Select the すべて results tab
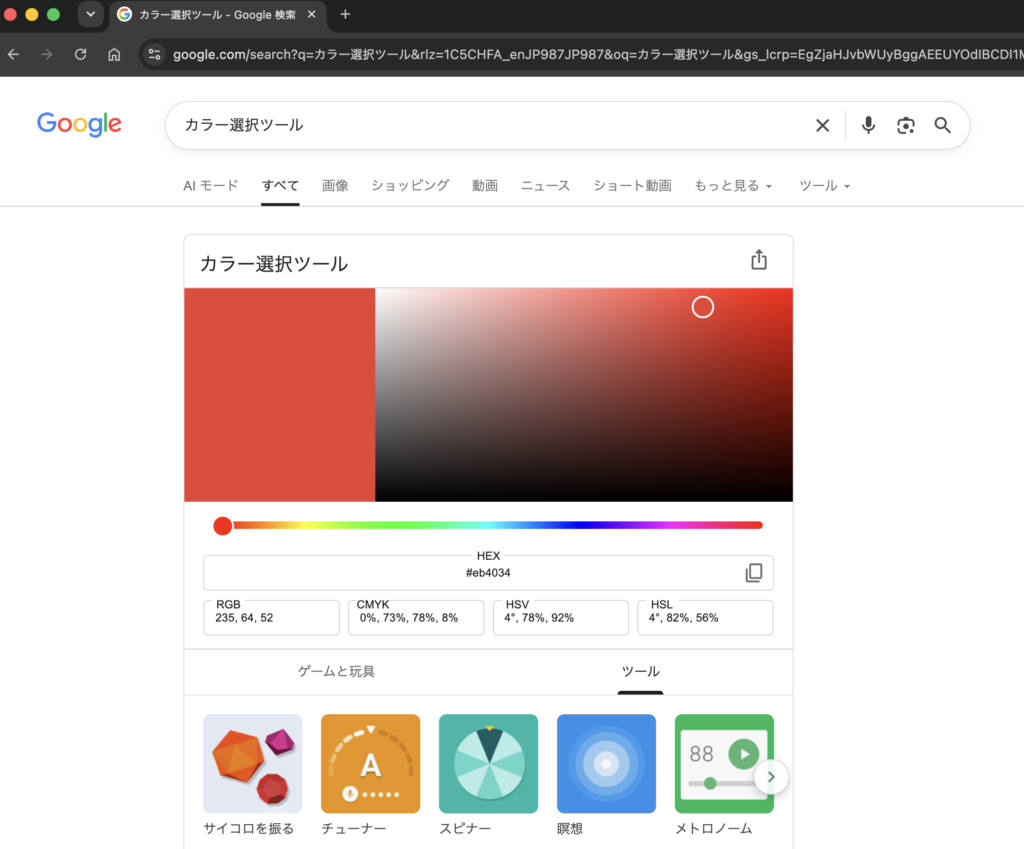Image resolution: width=1024 pixels, height=849 pixels. (x=280, y=186)
